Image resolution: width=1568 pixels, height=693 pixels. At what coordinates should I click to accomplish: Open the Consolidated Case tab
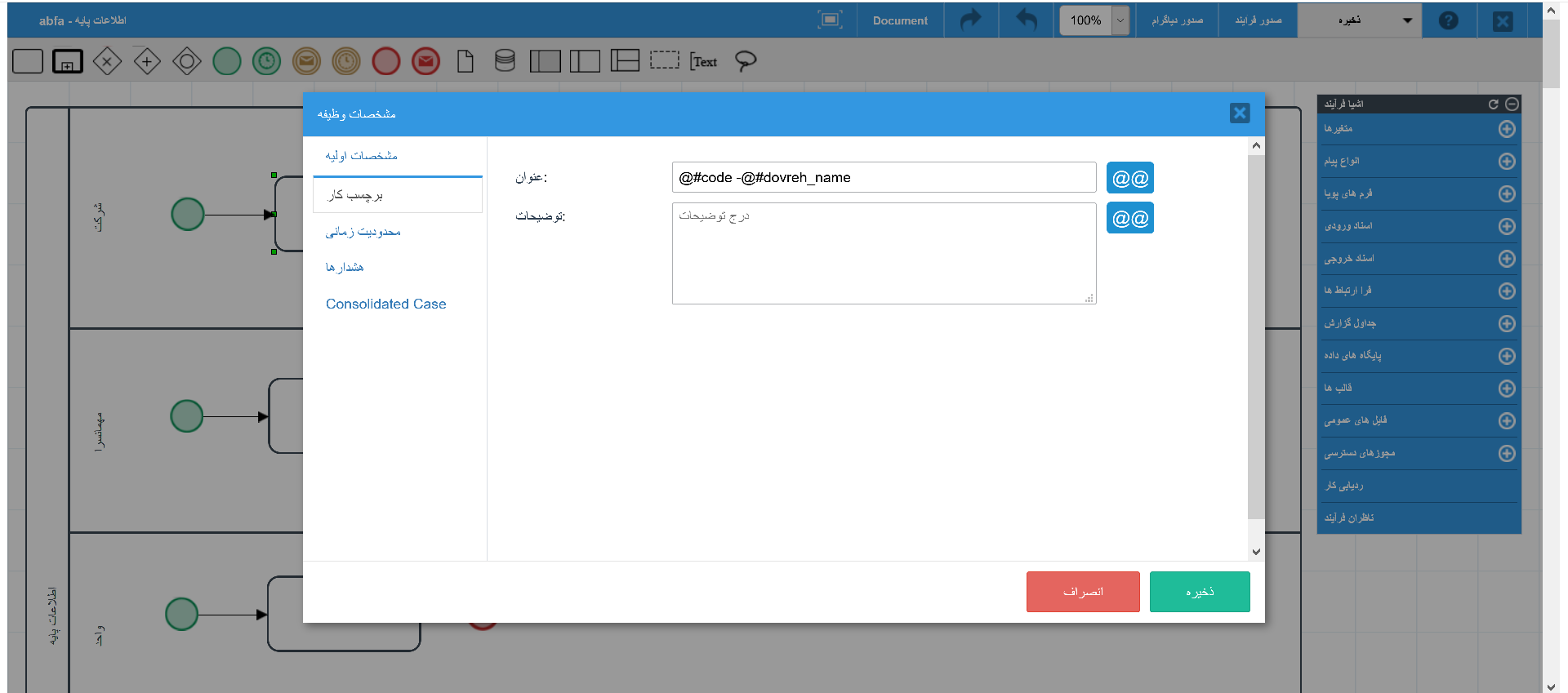click(385, 304)
